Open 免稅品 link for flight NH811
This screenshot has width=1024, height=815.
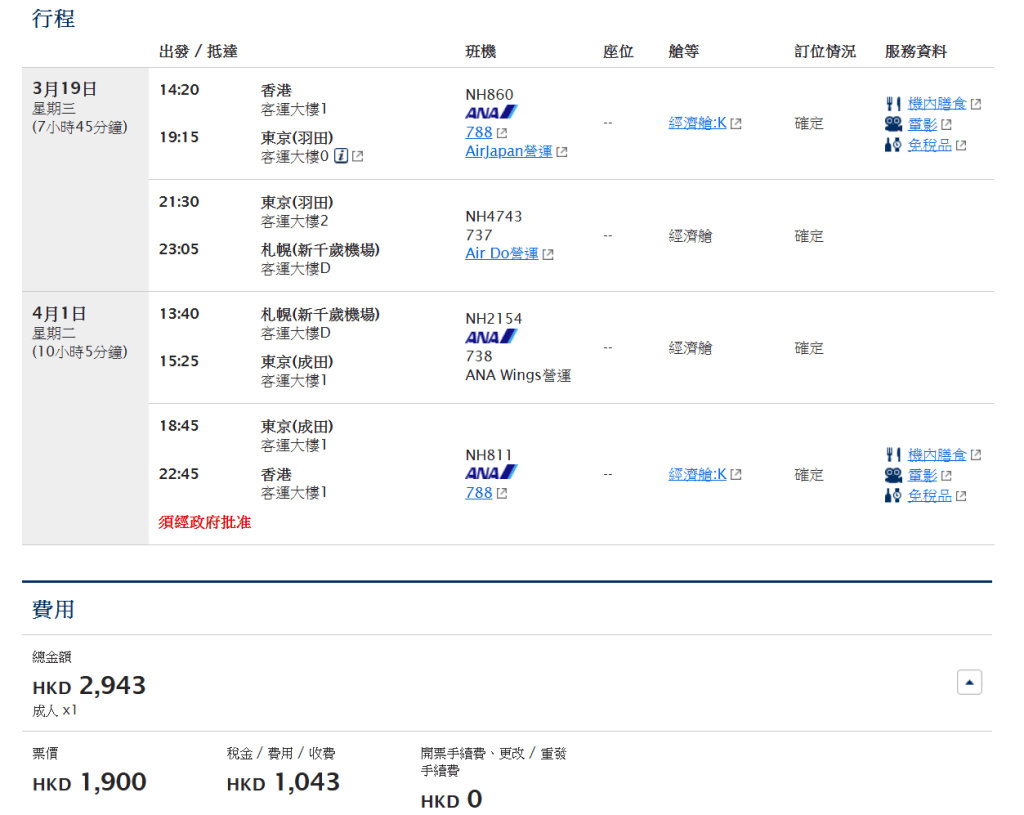pos(929,495)
